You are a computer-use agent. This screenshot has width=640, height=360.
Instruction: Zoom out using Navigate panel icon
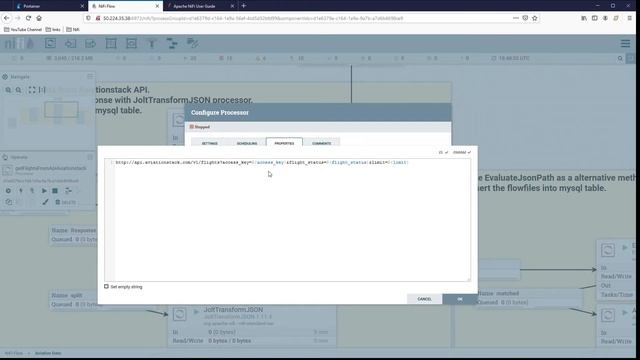click(x=19, y=90)
